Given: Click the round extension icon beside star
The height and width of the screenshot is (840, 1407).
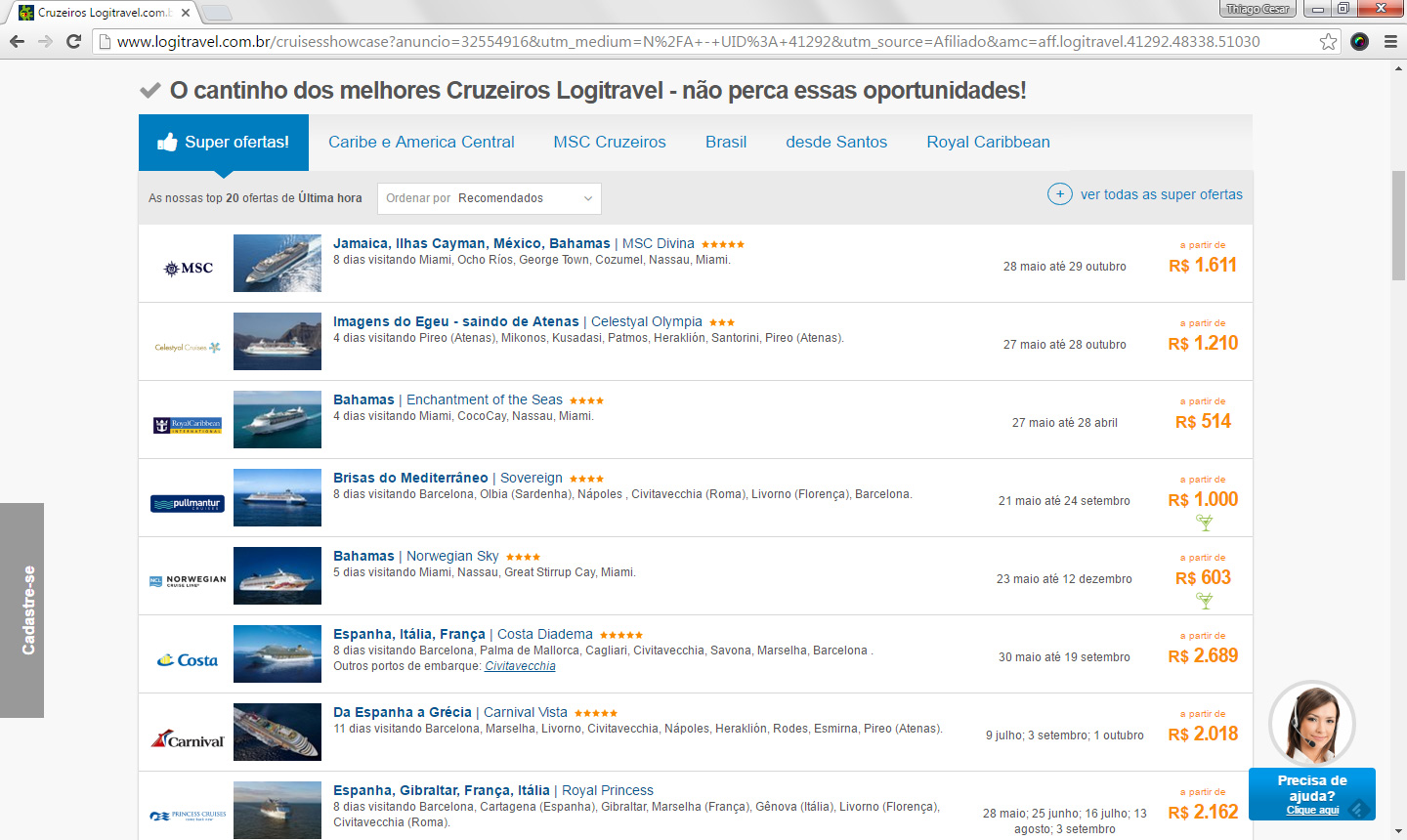Looking at the screenshot, I should pos(1359,41).
